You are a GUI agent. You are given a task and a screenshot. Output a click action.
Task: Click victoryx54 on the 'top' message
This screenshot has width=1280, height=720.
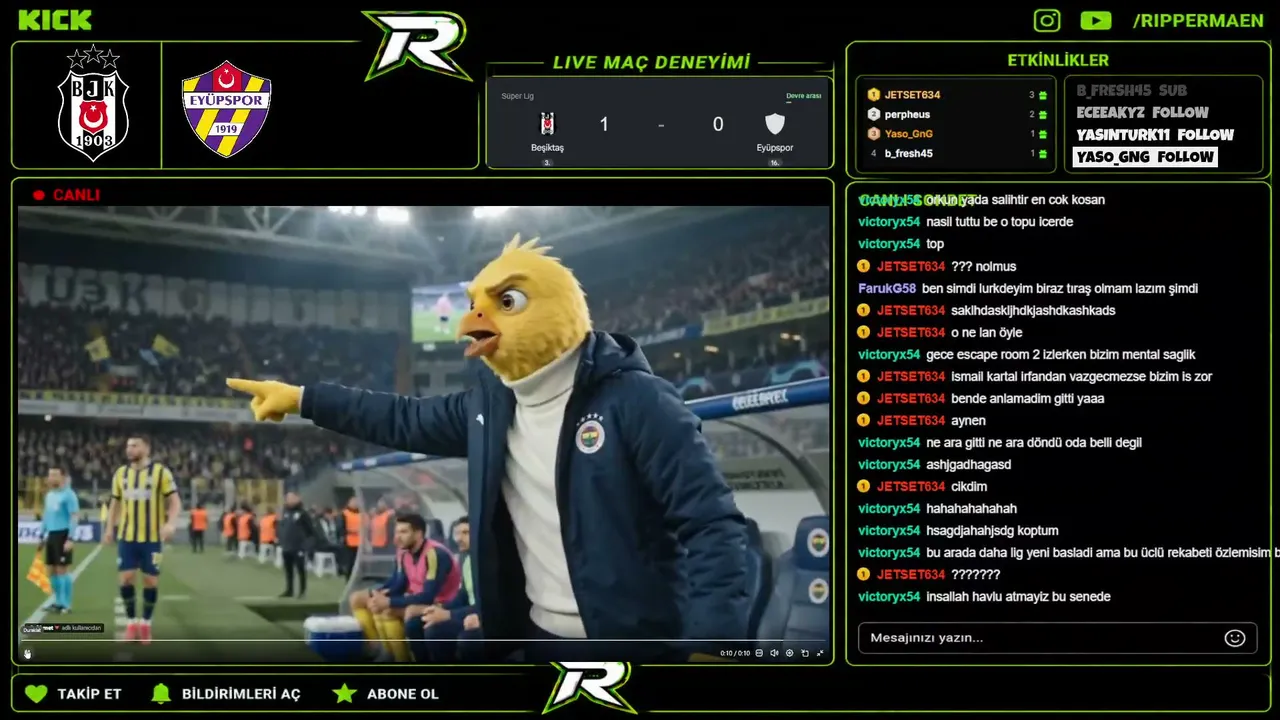pos(889,244)
